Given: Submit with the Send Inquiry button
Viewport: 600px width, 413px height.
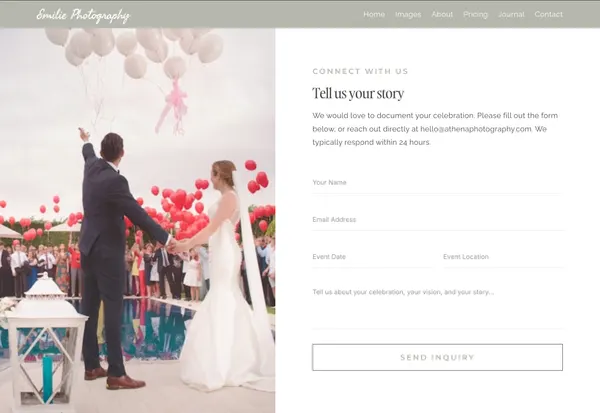Looking at the screenshot, I should pos(437,357).
